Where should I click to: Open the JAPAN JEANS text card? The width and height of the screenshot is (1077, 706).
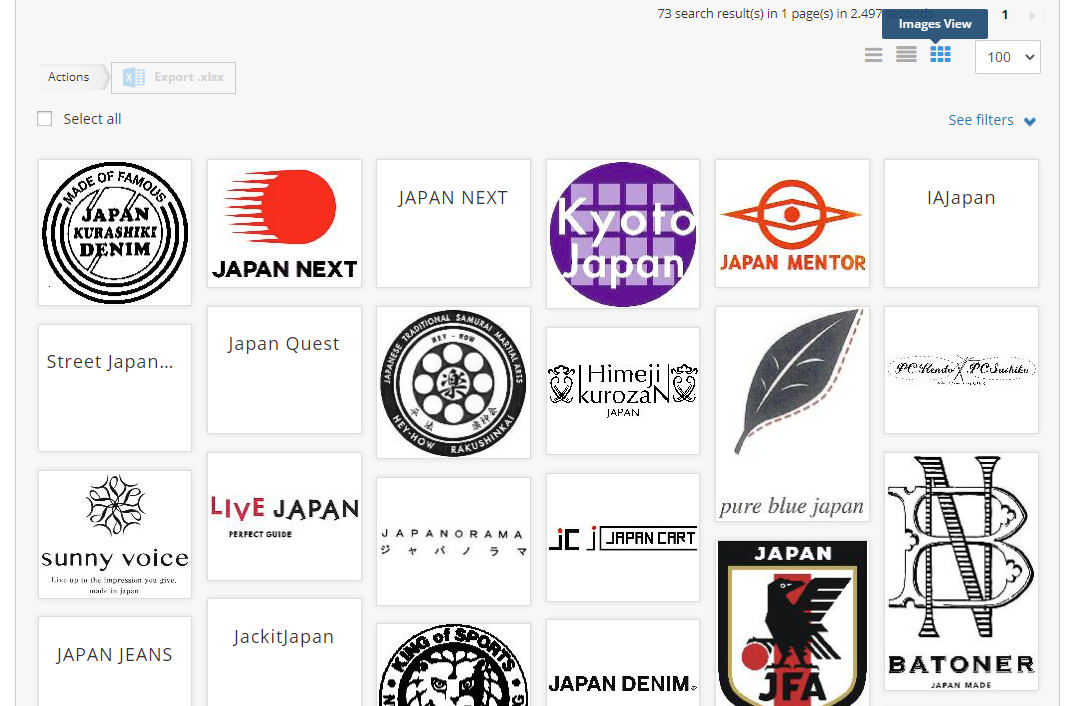point(115,661)
